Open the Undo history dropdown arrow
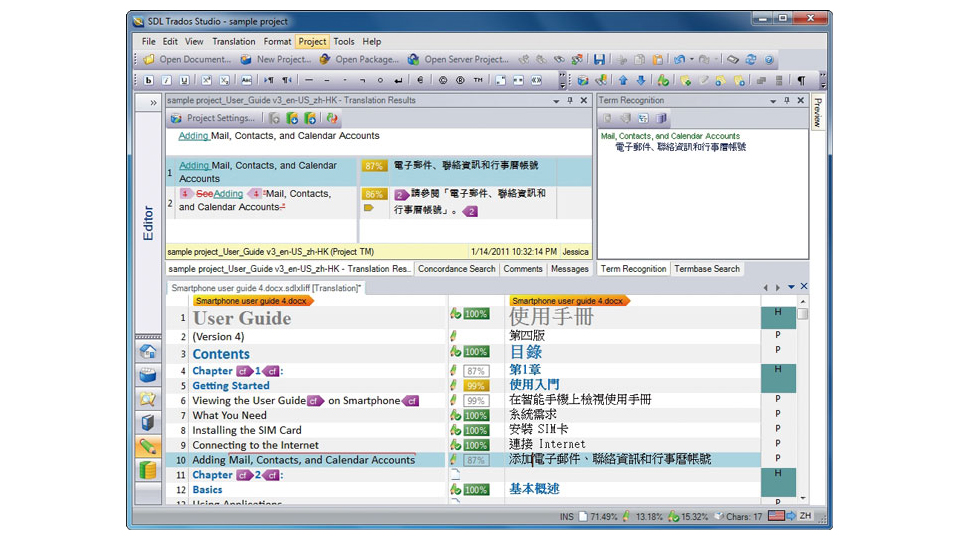The width and height of the screenshot is (960, 540). pos(692,59)
